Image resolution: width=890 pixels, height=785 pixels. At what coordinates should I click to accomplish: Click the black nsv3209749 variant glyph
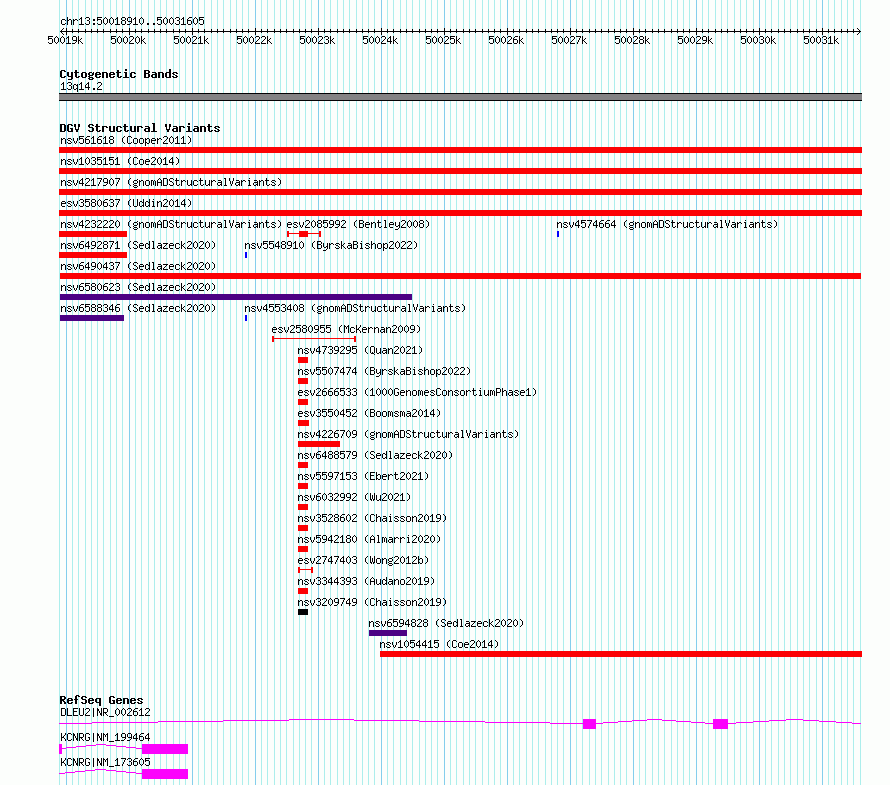303,612
